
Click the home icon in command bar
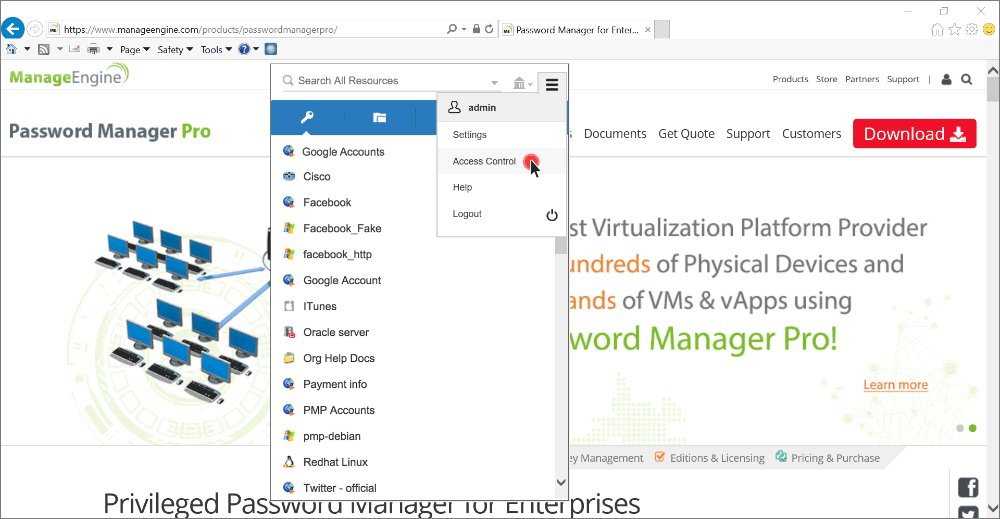pos(11,49)
